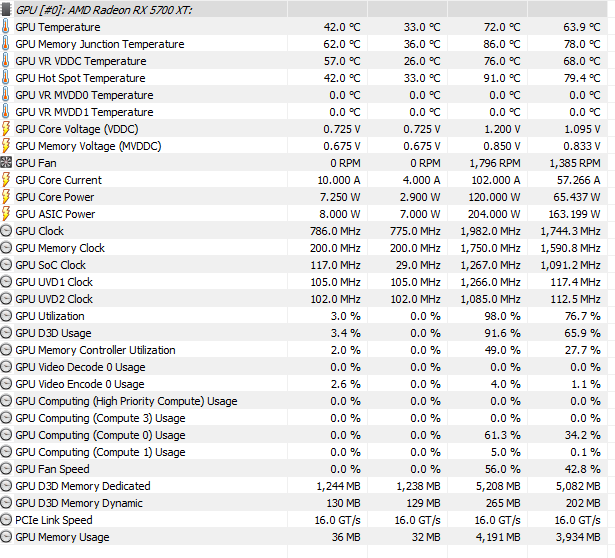Click circle icon beside PCIe Link Speed
The image size is (615, 558).
6,520
